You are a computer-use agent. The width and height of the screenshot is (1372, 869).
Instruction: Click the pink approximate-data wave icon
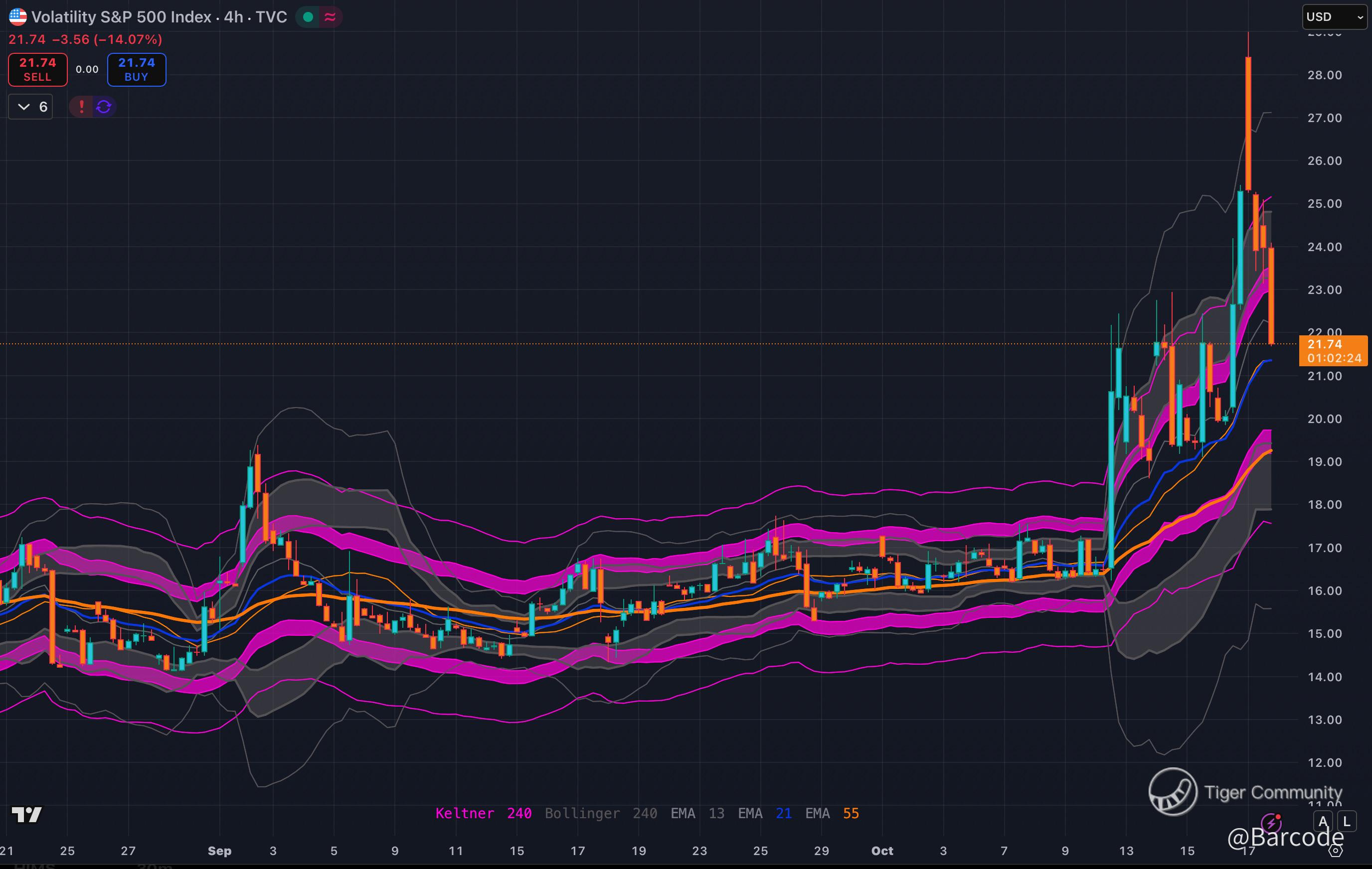click(330, 17)
